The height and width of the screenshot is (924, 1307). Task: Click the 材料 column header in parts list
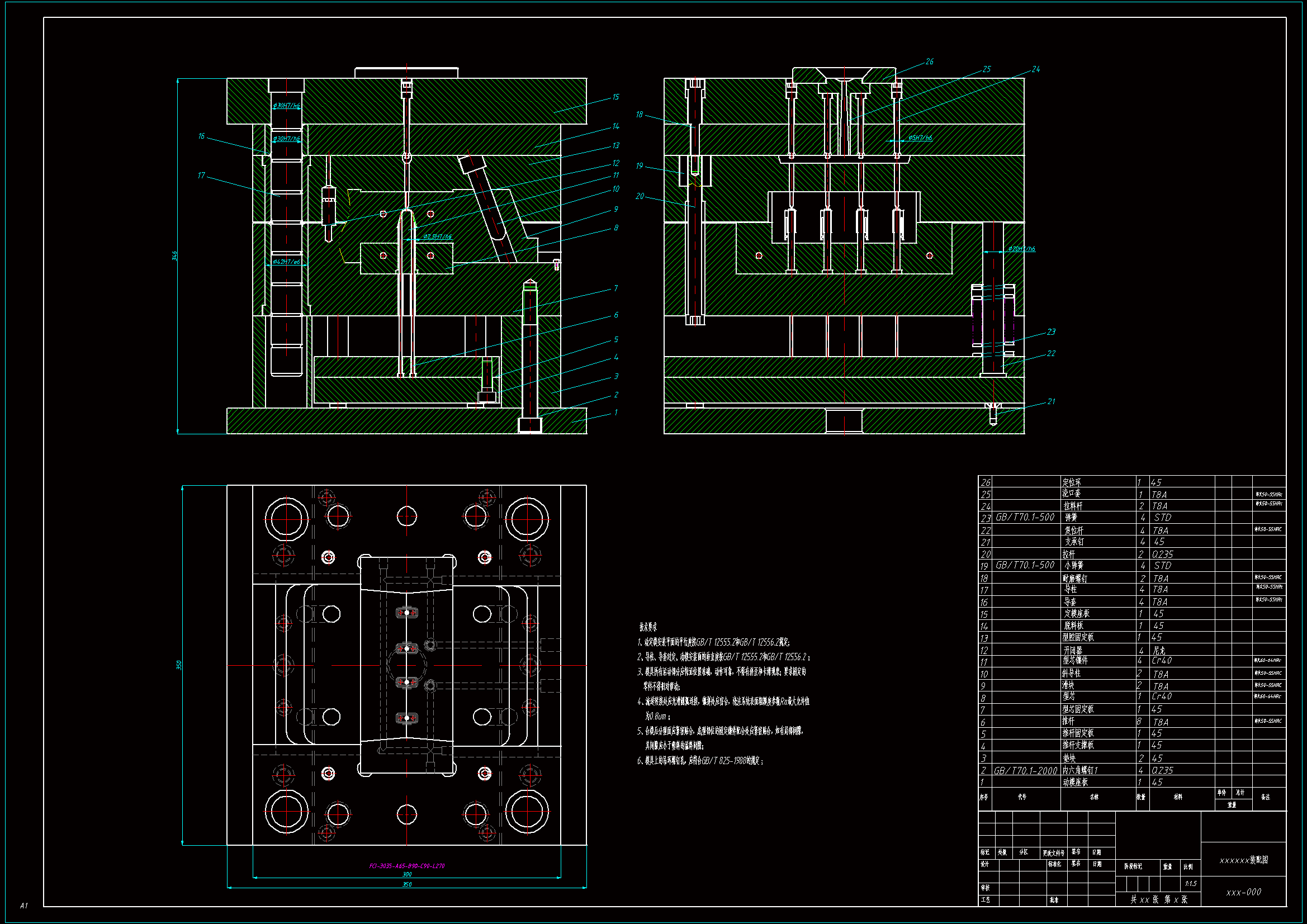point(1178,797)
